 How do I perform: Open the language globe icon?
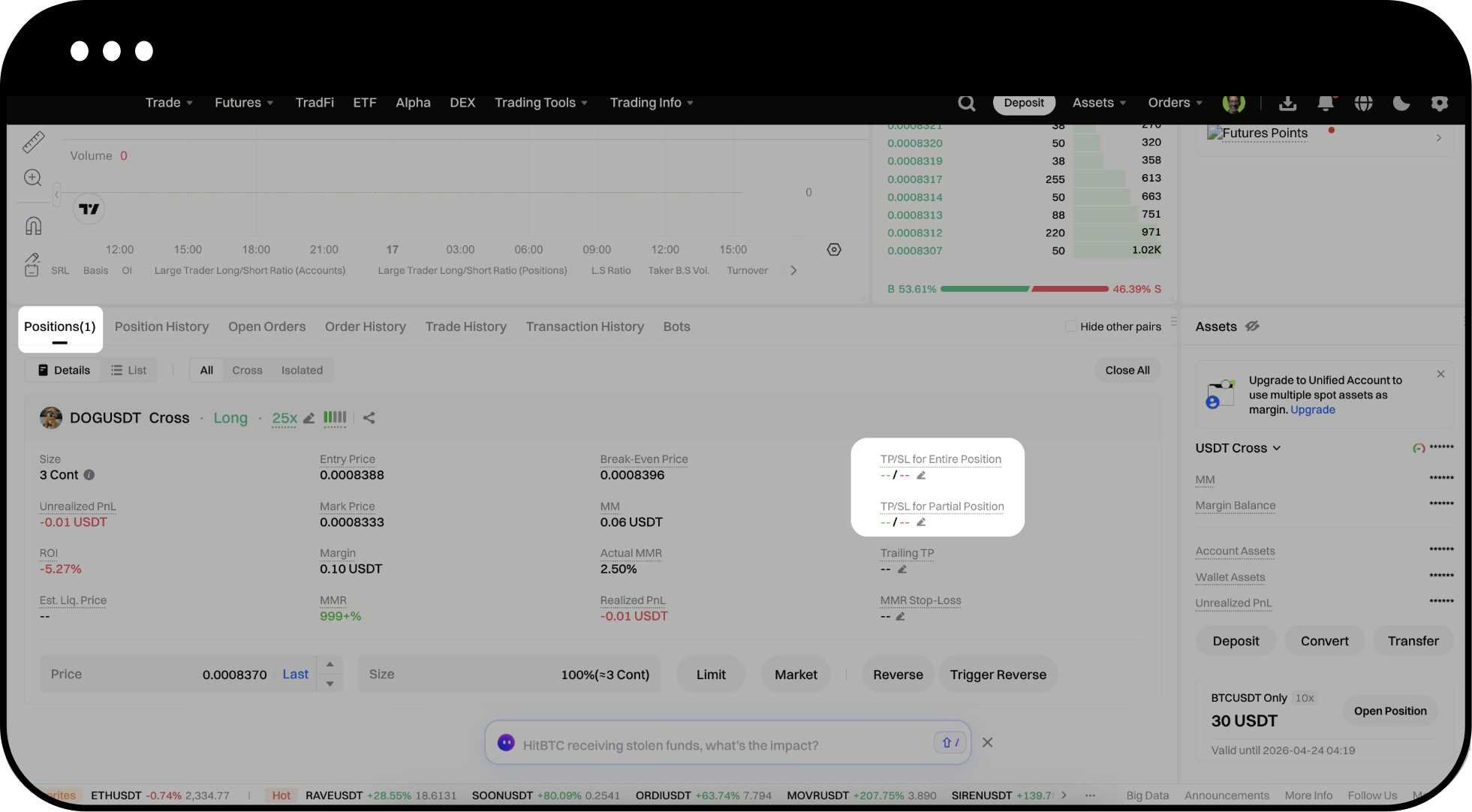click(x=1363, y=103)
